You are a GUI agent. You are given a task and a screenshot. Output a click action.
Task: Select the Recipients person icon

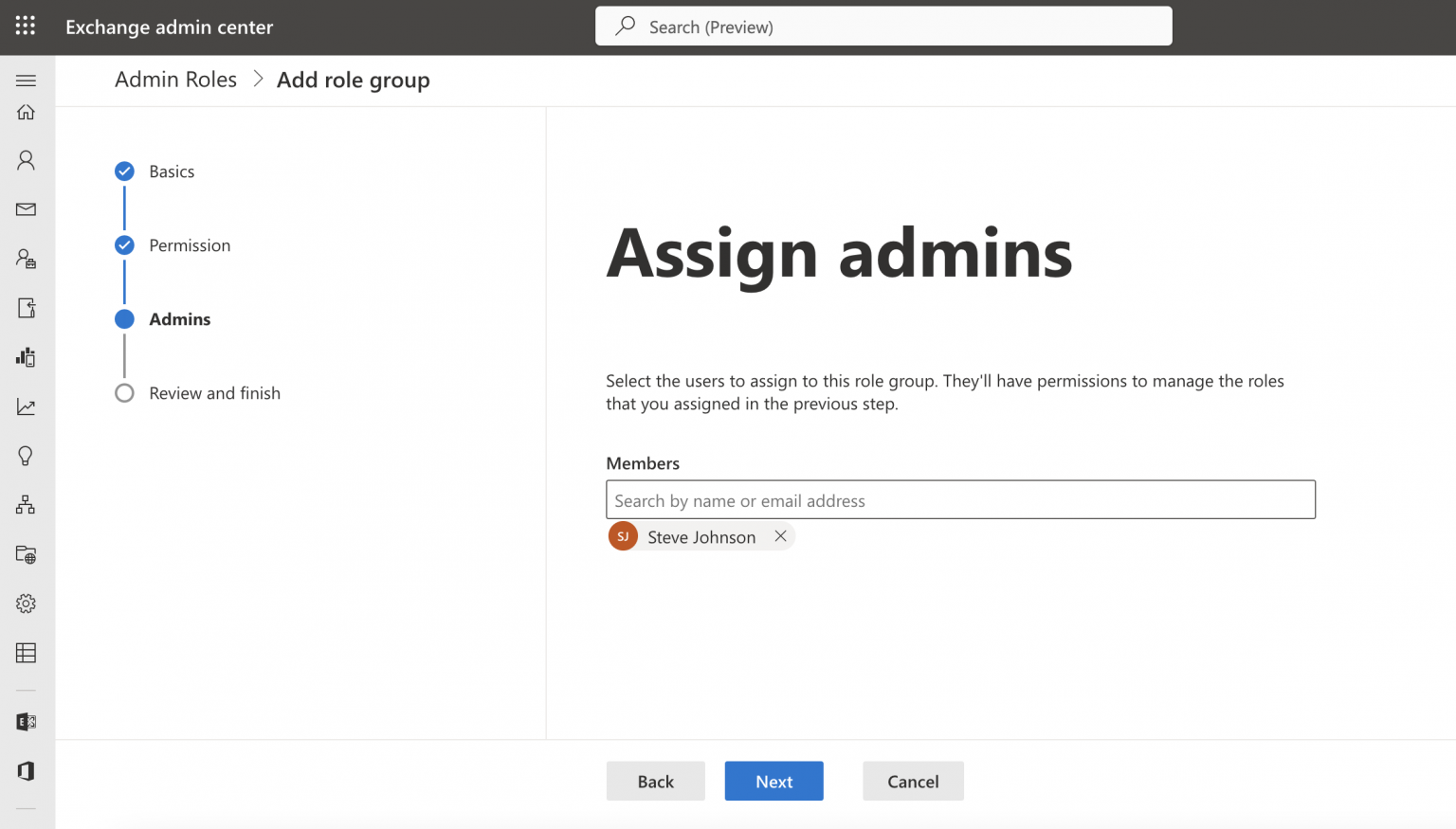coord(26,160)
